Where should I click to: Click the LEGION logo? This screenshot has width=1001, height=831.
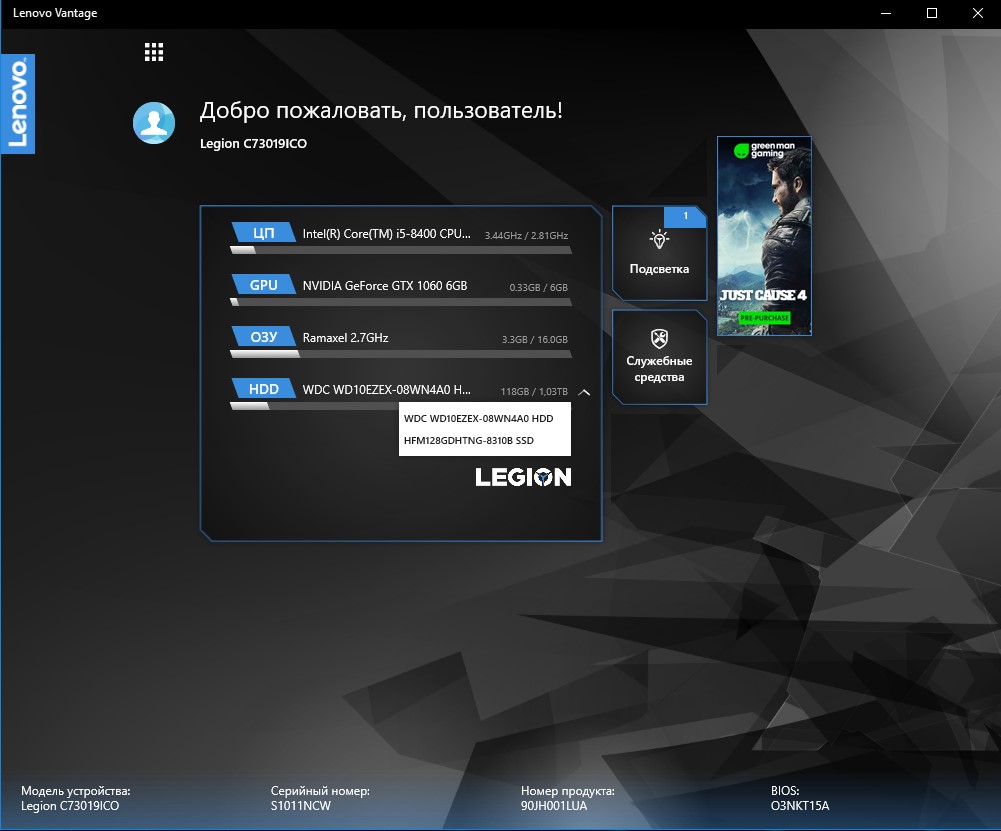pyautogui.click(x=523, y=477)
